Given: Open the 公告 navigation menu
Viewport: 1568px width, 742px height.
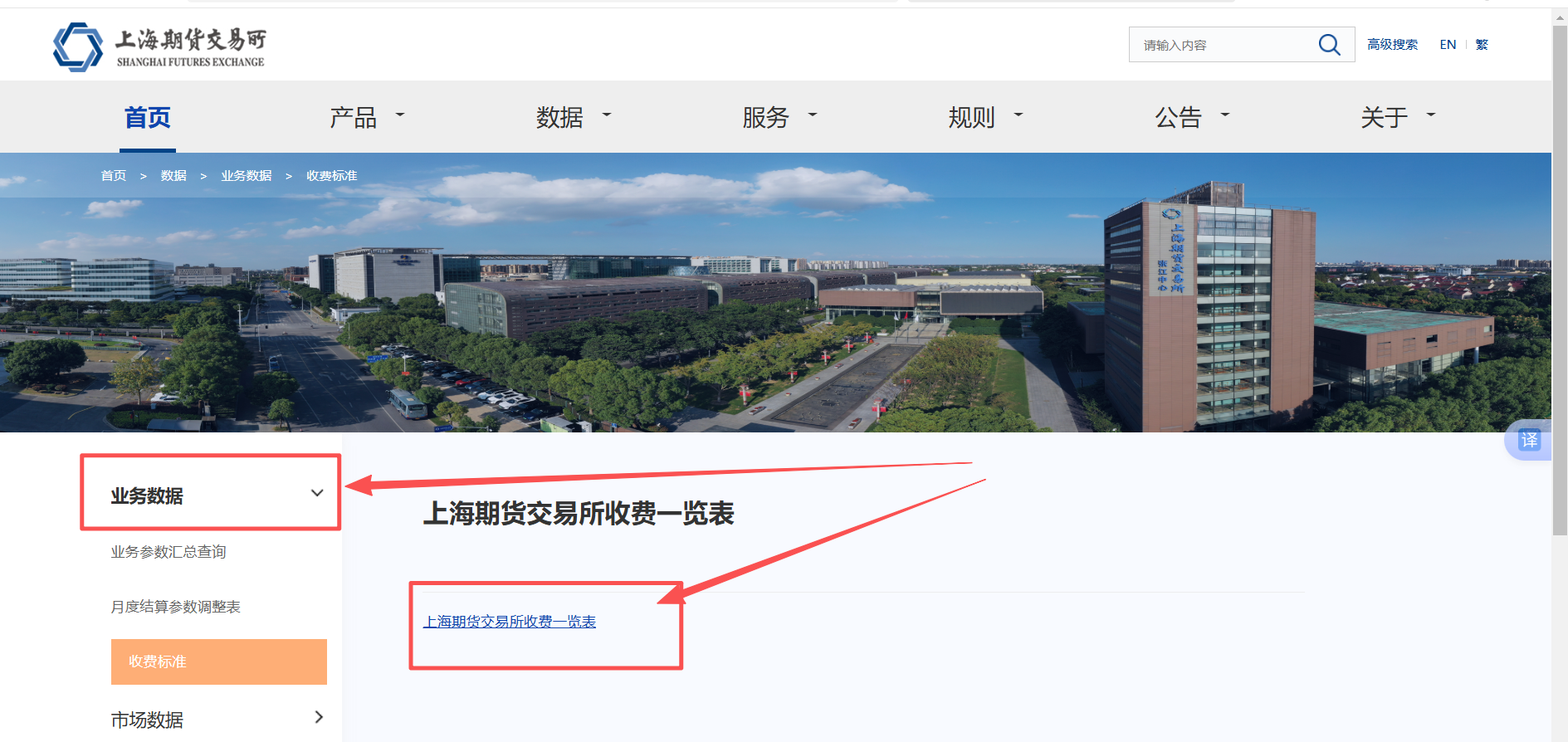Looking at the screenshot, I should [1178, 117].
